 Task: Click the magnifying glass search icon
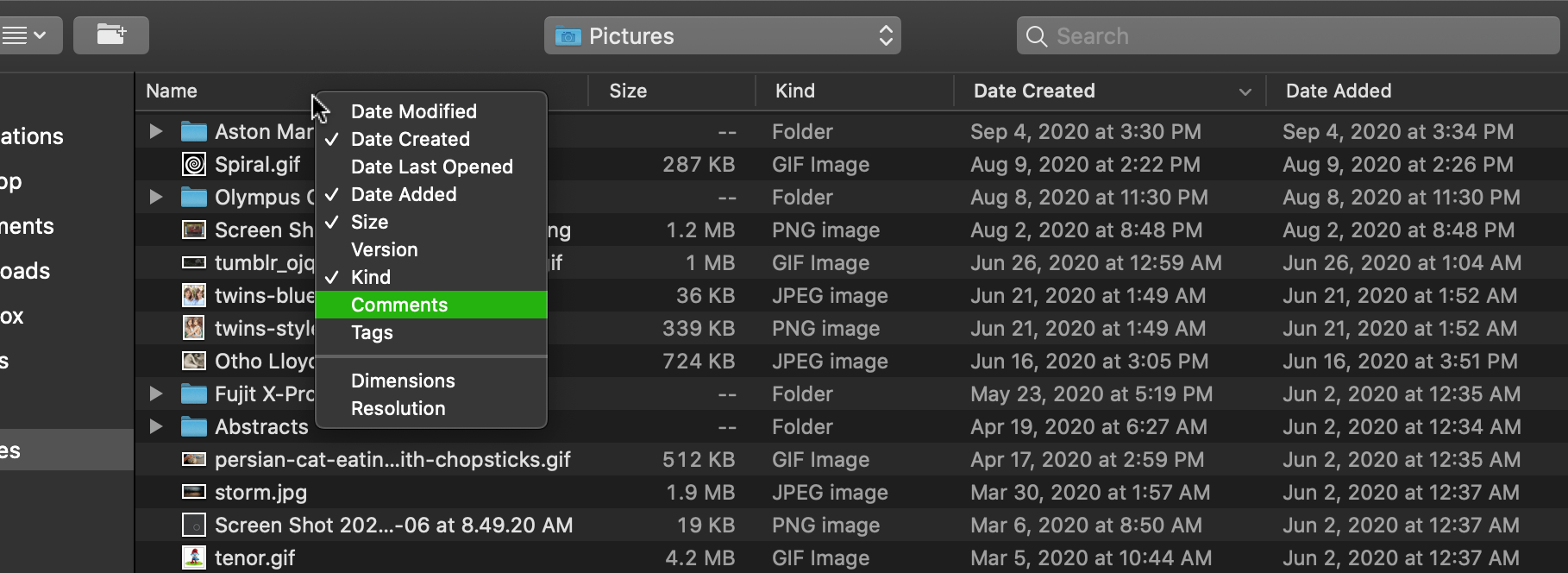click(x=1037, y=36)
